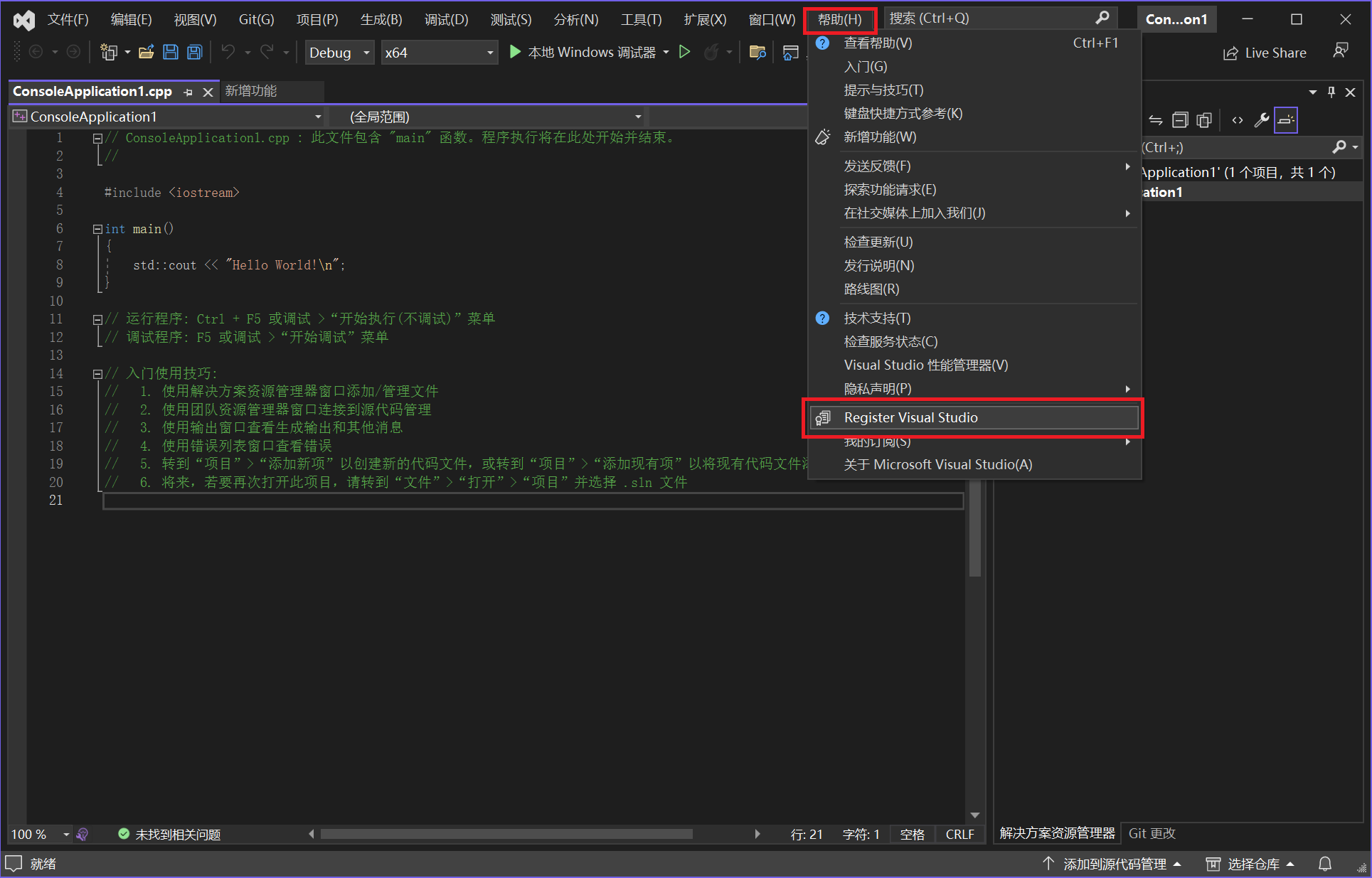The height and width of the screenshot is (878, 1372).
Task: Click the hot reload flame icon
Action: click(x=711, y=52)
